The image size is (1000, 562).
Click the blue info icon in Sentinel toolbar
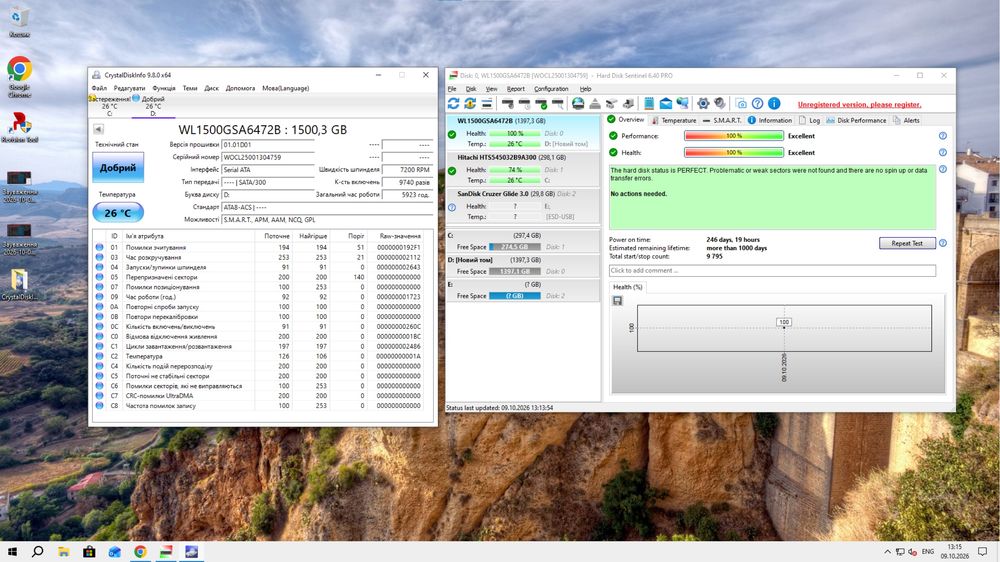click(x=774, y=103)
